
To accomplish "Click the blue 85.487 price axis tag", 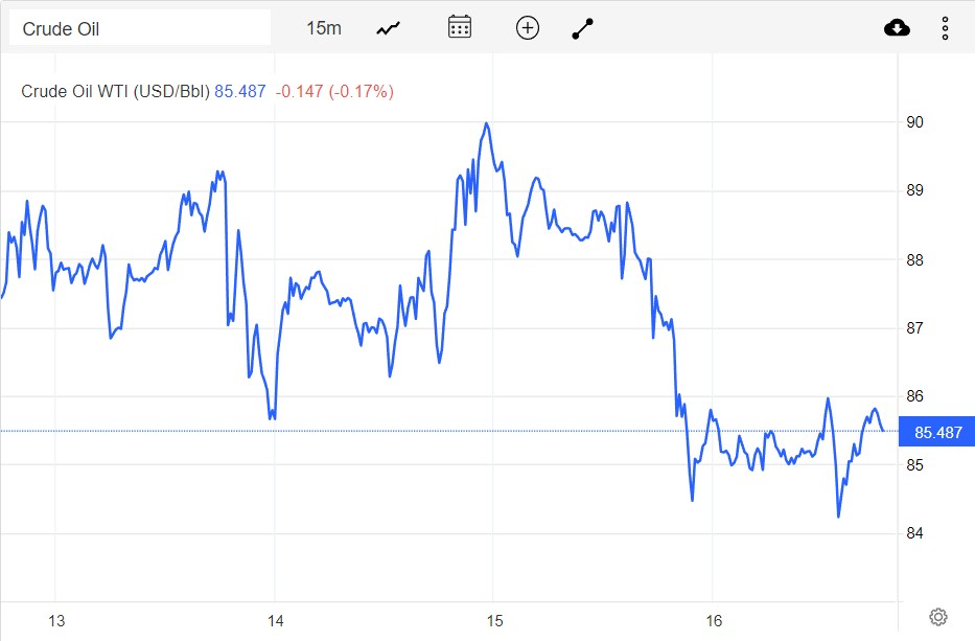I will click(938, 433).
